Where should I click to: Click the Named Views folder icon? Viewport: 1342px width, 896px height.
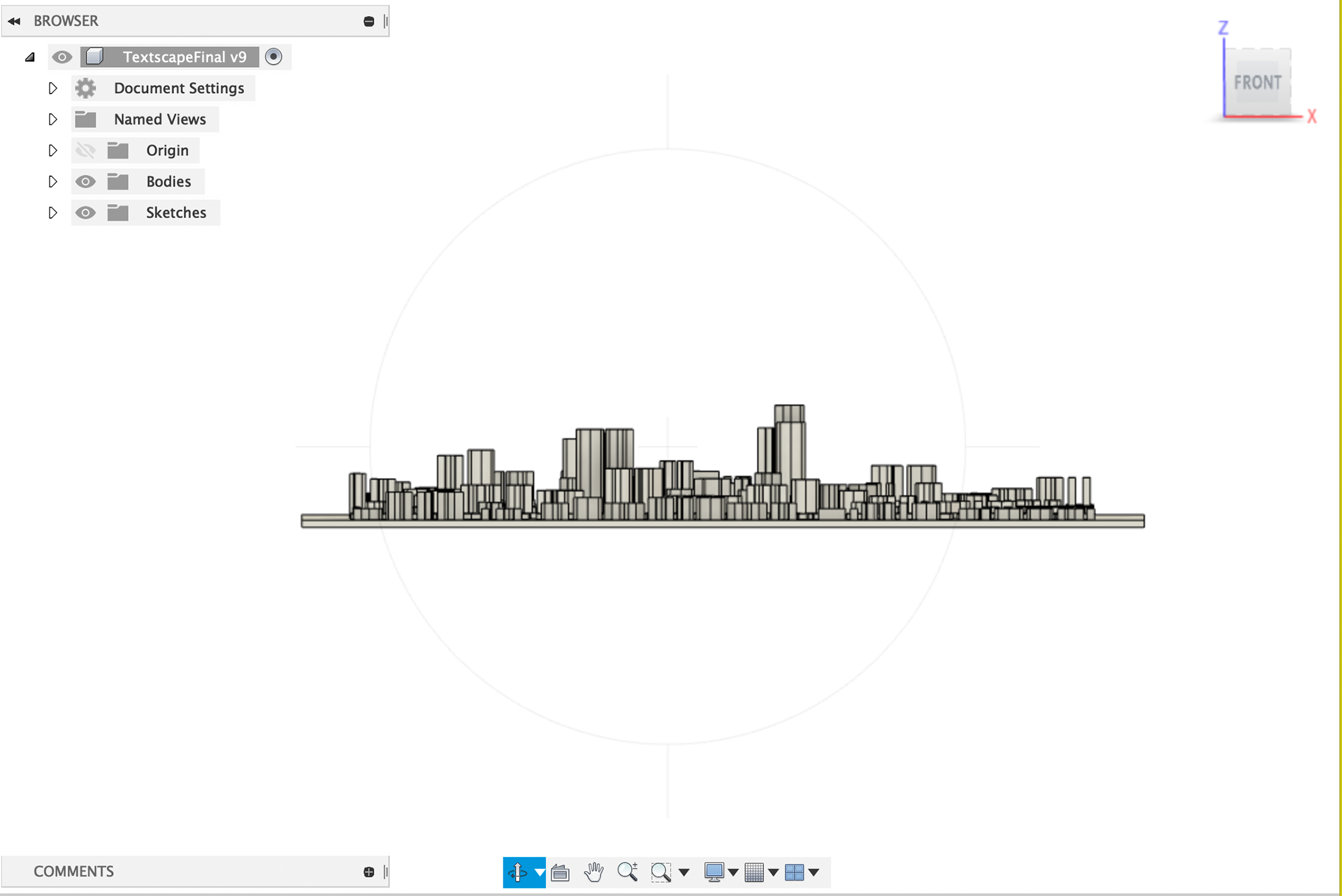click(85, 119)
